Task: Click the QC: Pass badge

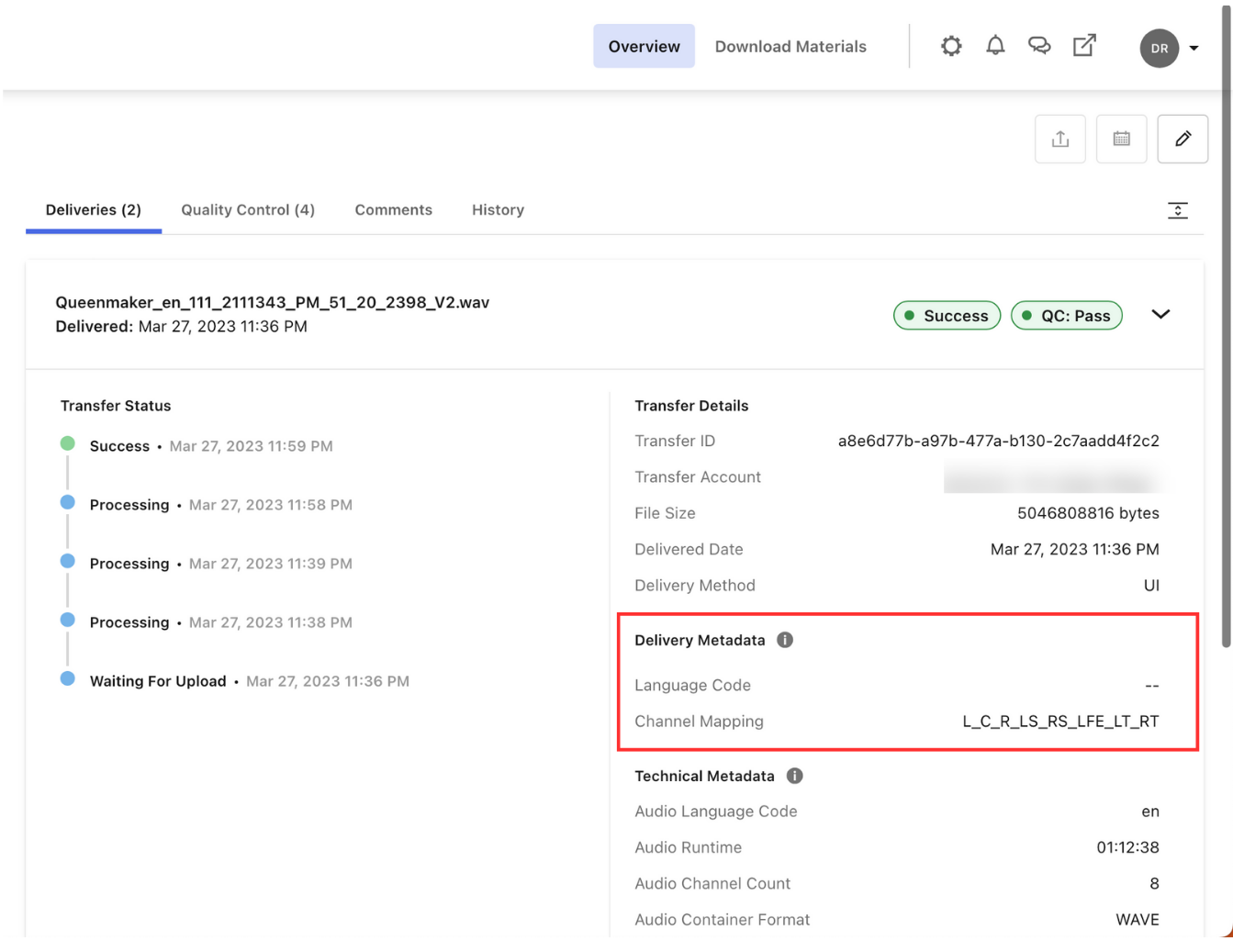Action: pos(1067,316)
